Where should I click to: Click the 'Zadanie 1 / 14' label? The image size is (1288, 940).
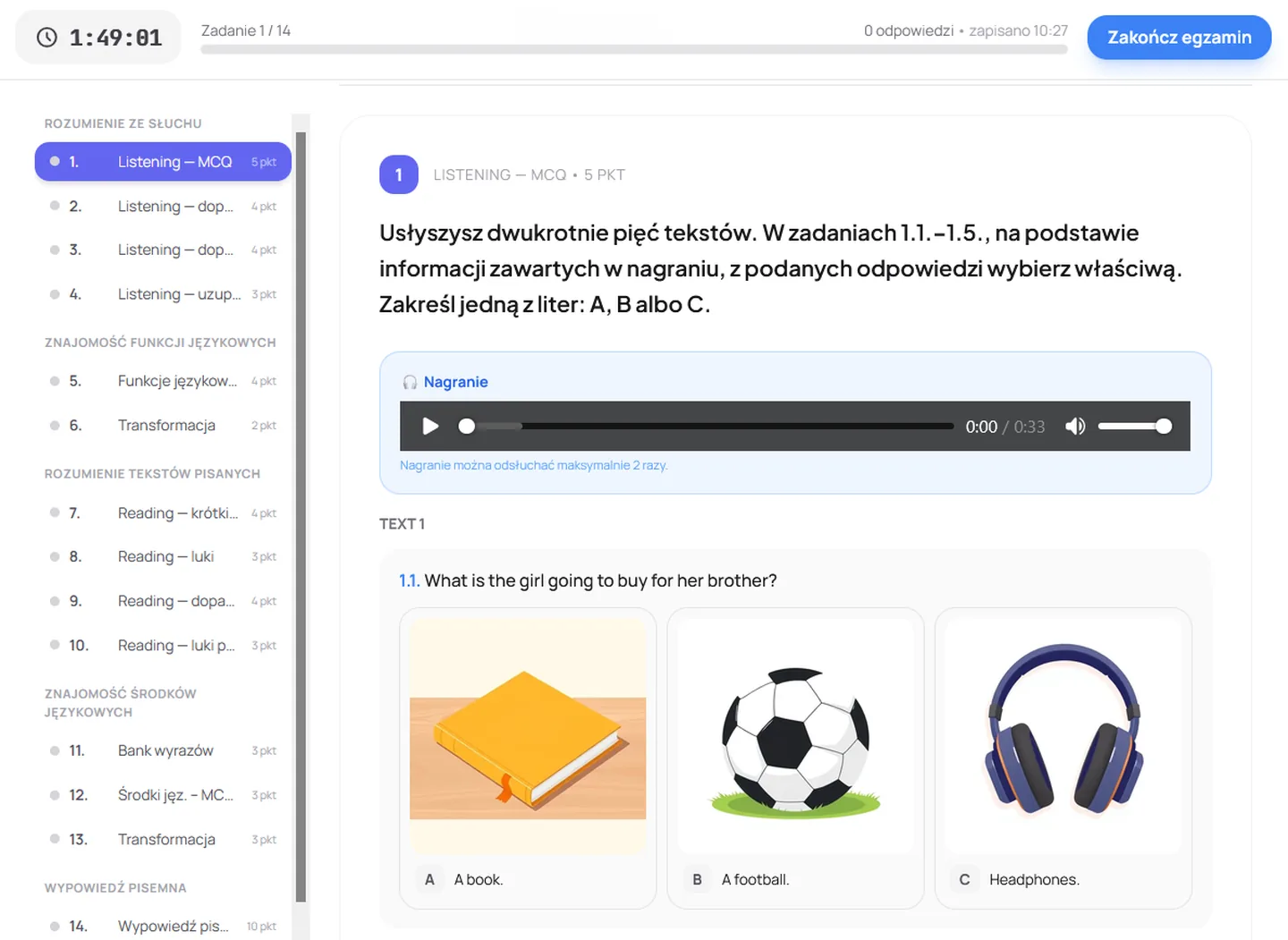(246, 30)
